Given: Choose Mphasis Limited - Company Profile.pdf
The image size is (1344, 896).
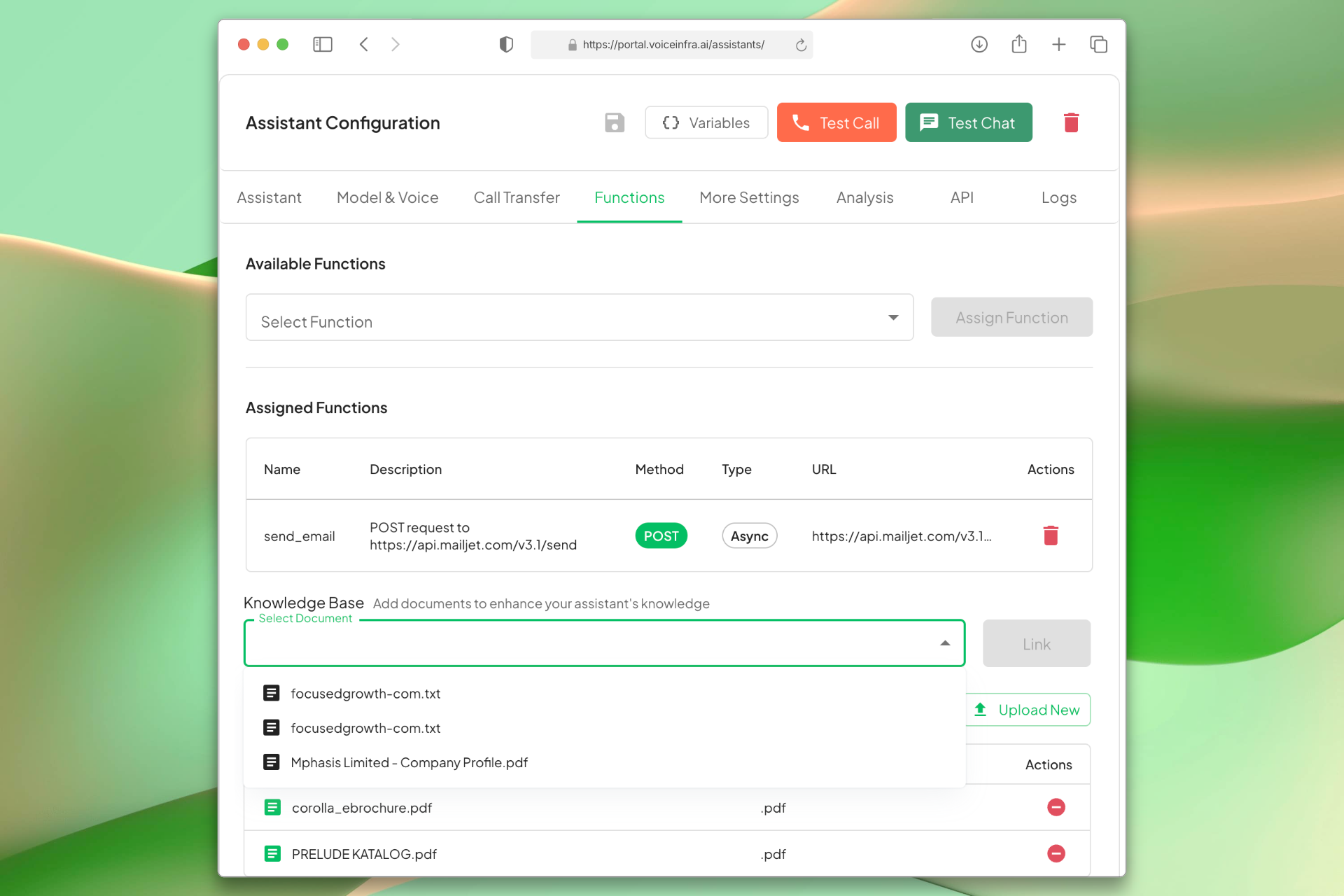Looking at the screenshot, I should (x=604, y=762).
